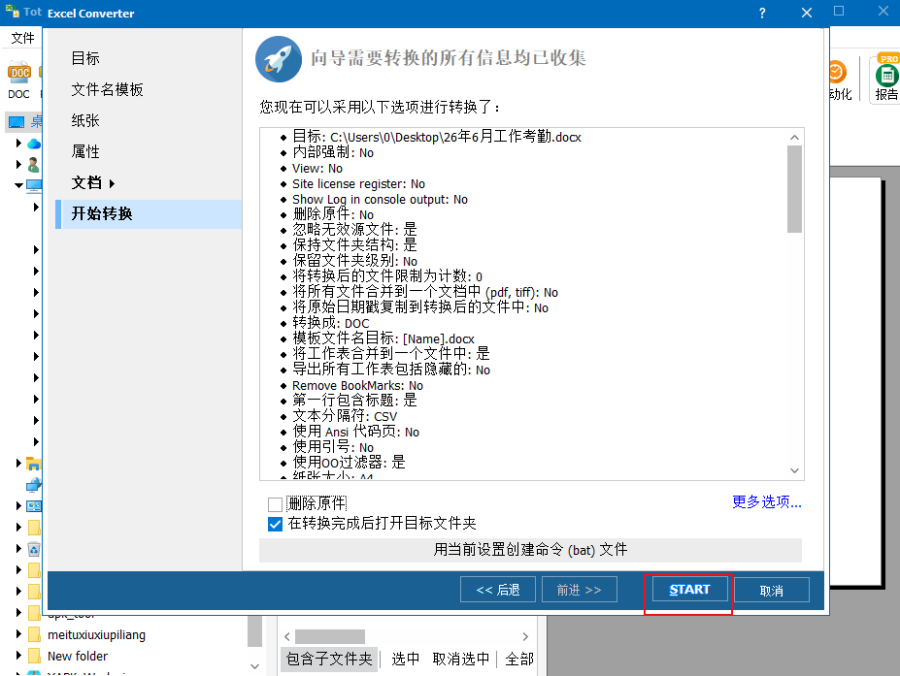Click the Site license register: No line
The image size is (900, 676).
pyautogui.click(x=359, y=184)
